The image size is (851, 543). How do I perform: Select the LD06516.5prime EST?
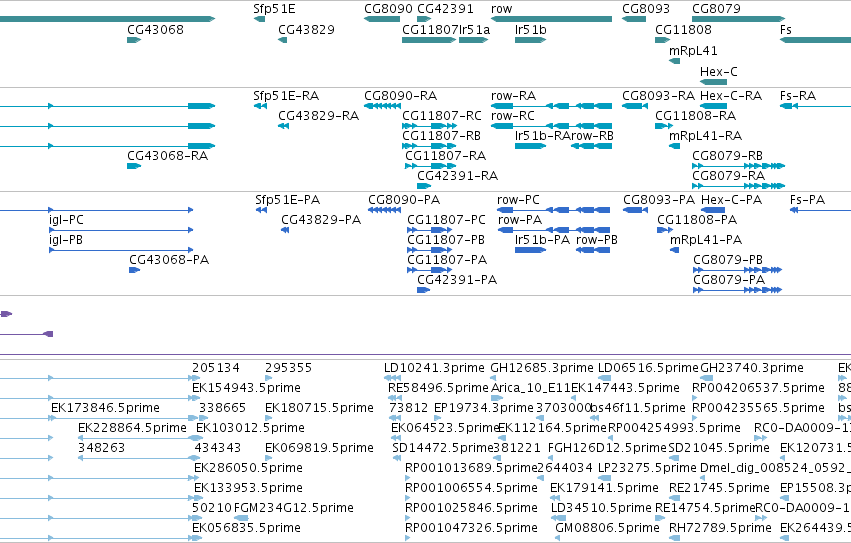605,378
